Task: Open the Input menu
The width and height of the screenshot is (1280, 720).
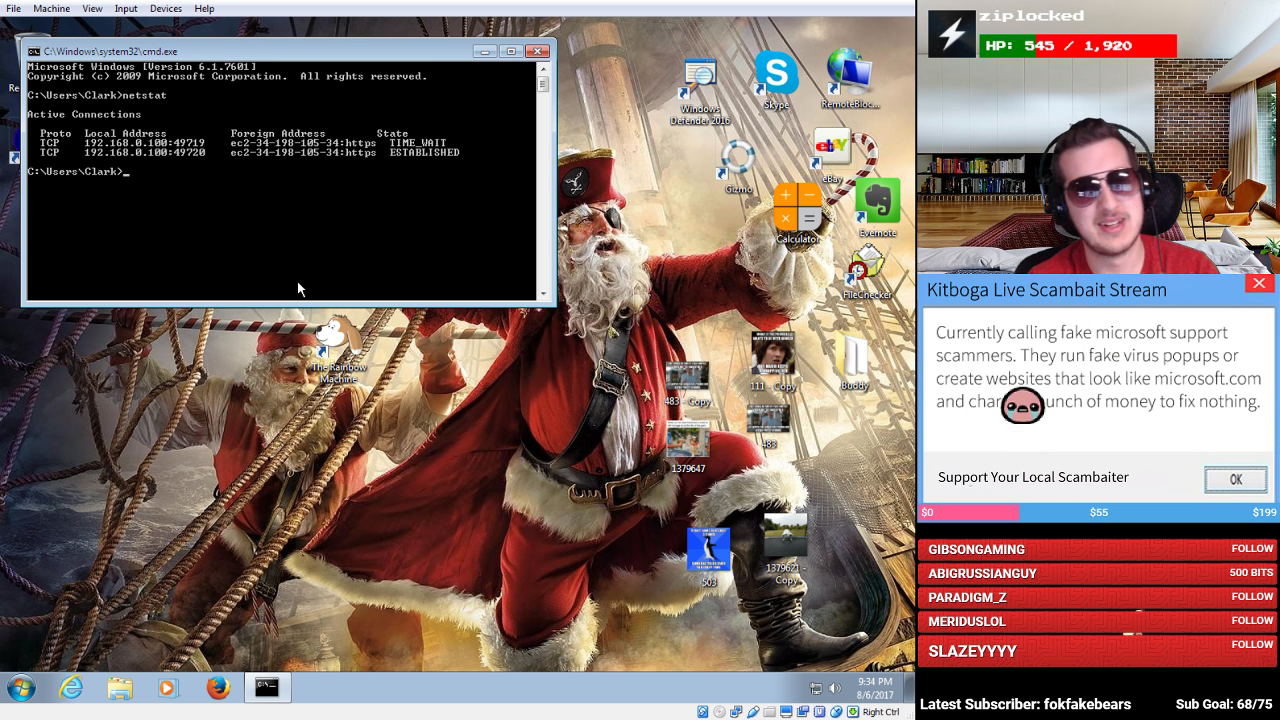Action: pos(126,8)
